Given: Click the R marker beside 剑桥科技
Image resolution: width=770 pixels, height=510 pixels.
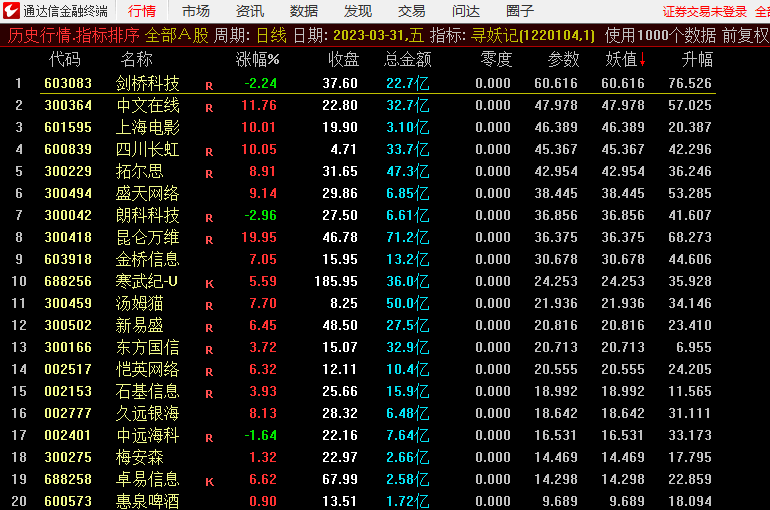Looking at the screenshot, I should tap(209, 86).
